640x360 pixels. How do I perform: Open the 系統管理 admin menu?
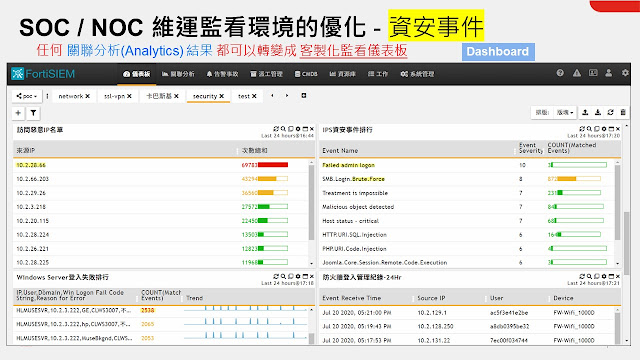[417, 74]
